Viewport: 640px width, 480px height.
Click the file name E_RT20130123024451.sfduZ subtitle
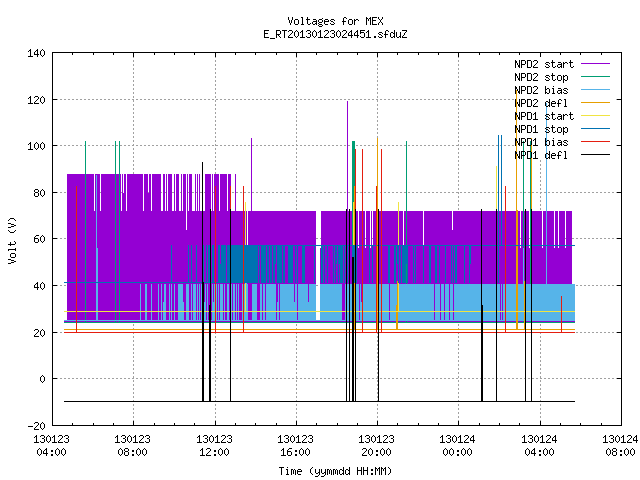click(335, 34)
